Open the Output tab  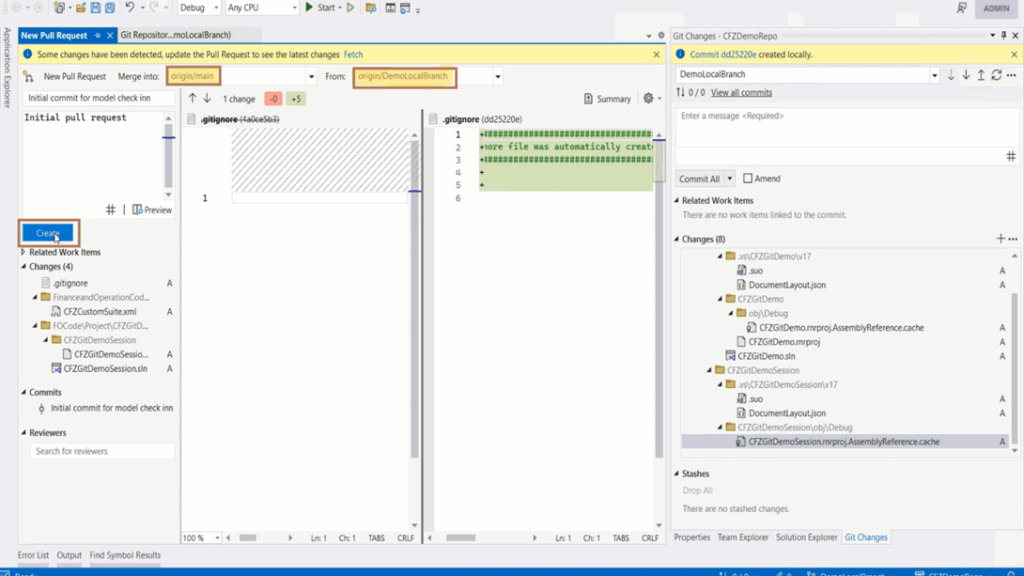[x=69, y=555]
